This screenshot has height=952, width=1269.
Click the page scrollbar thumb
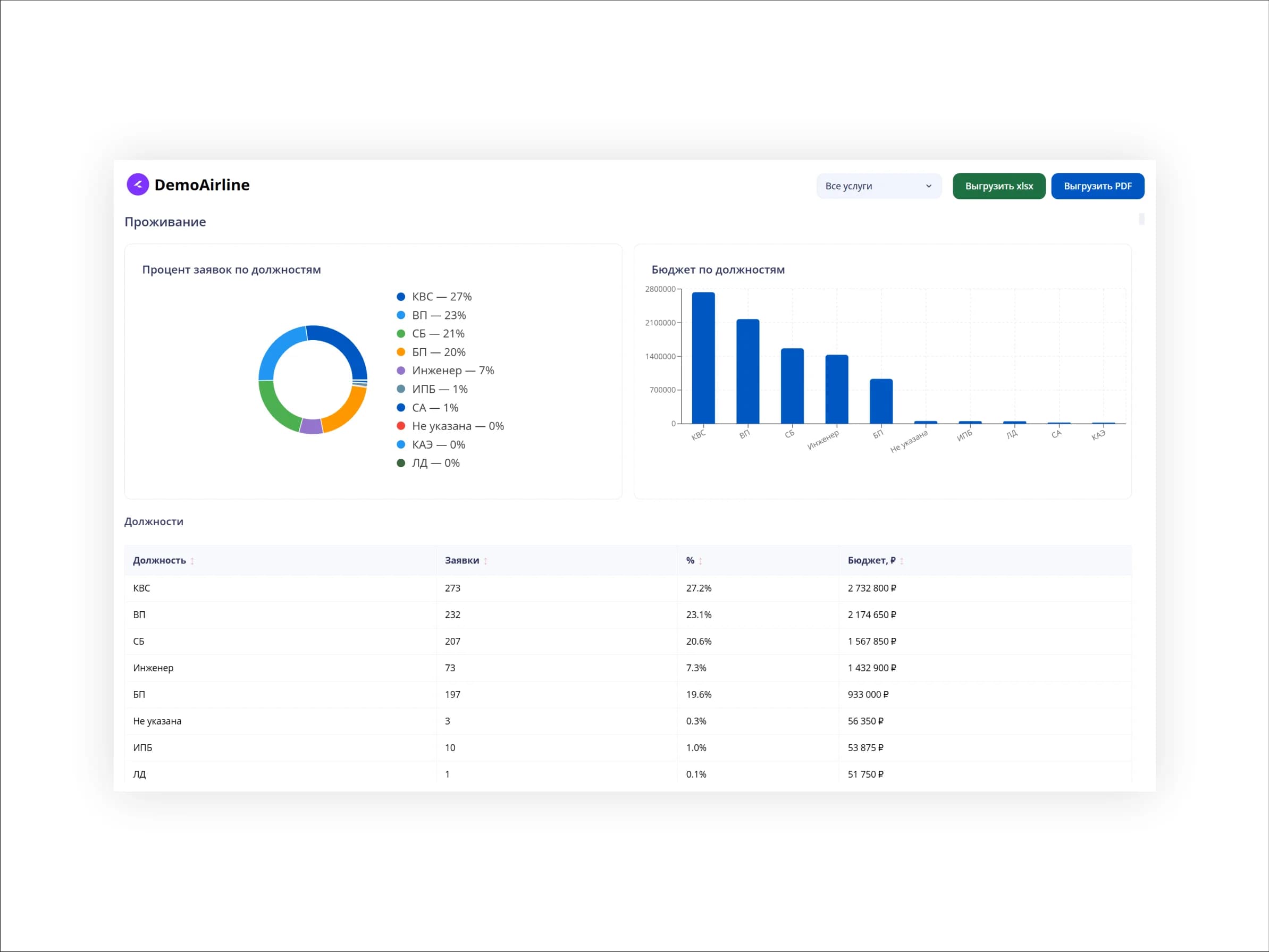pos(1141,219)
